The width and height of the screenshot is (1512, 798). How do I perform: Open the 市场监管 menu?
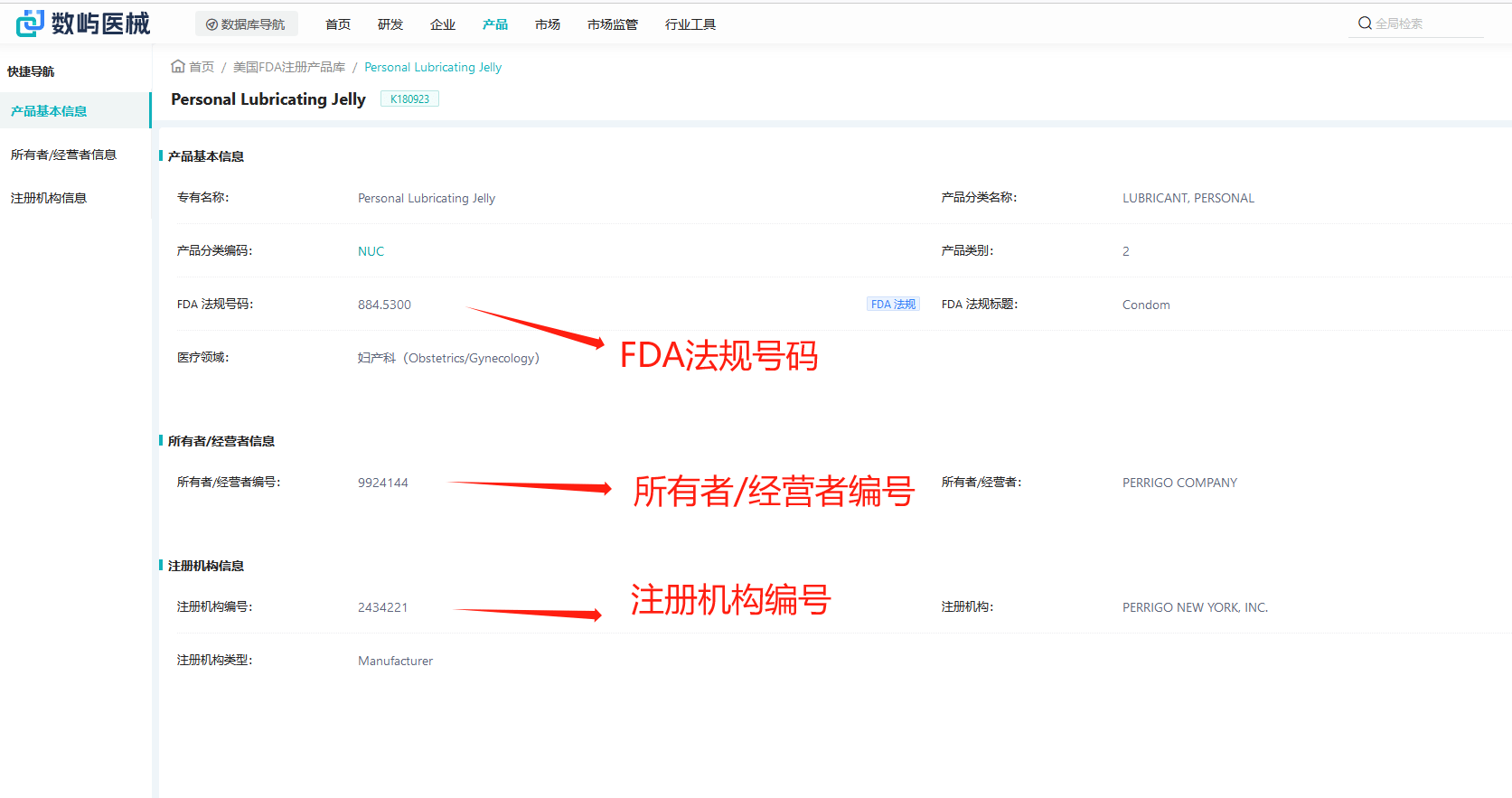[613, 24]
